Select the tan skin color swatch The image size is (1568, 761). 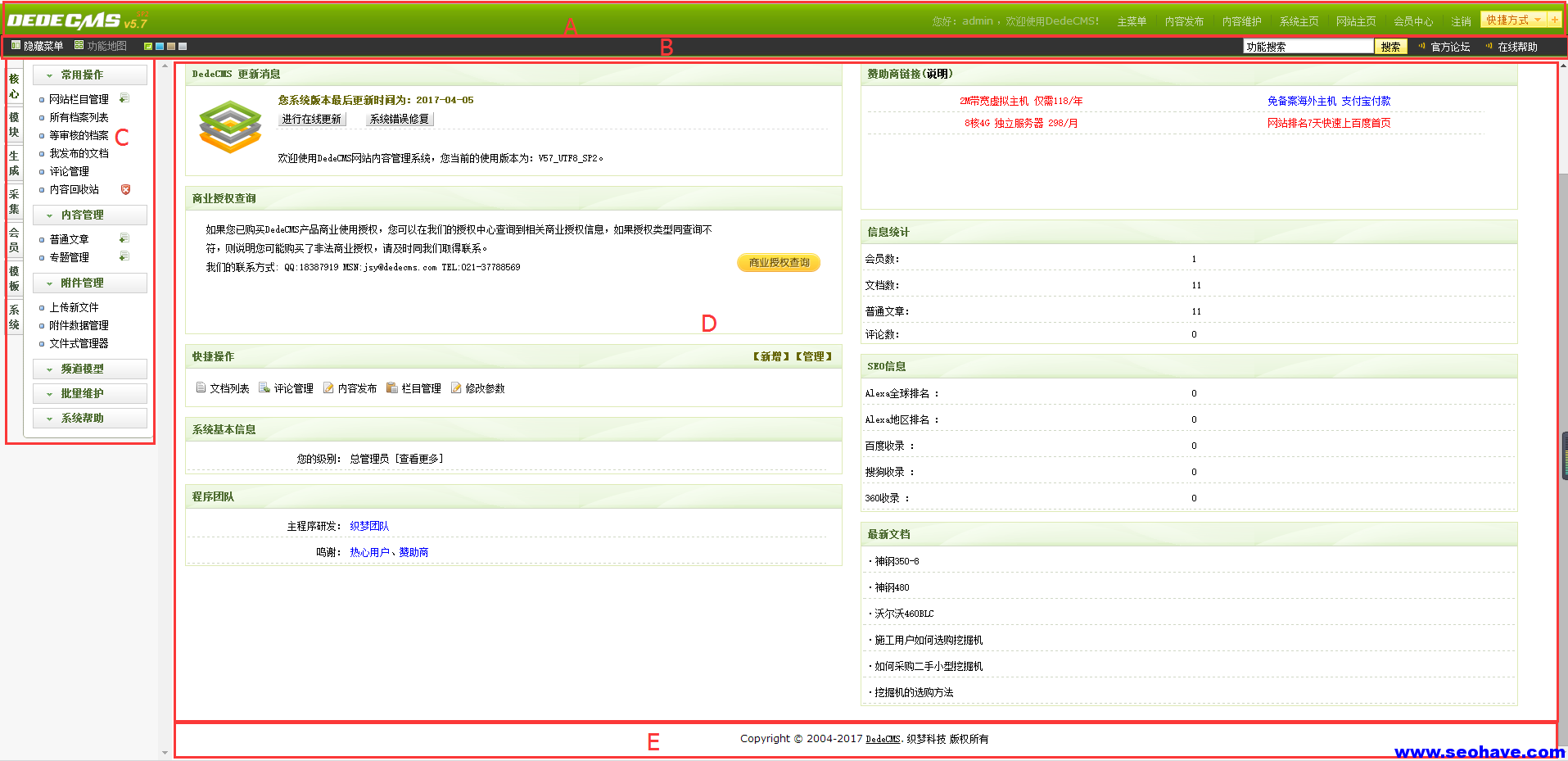[x=171, y=47]
